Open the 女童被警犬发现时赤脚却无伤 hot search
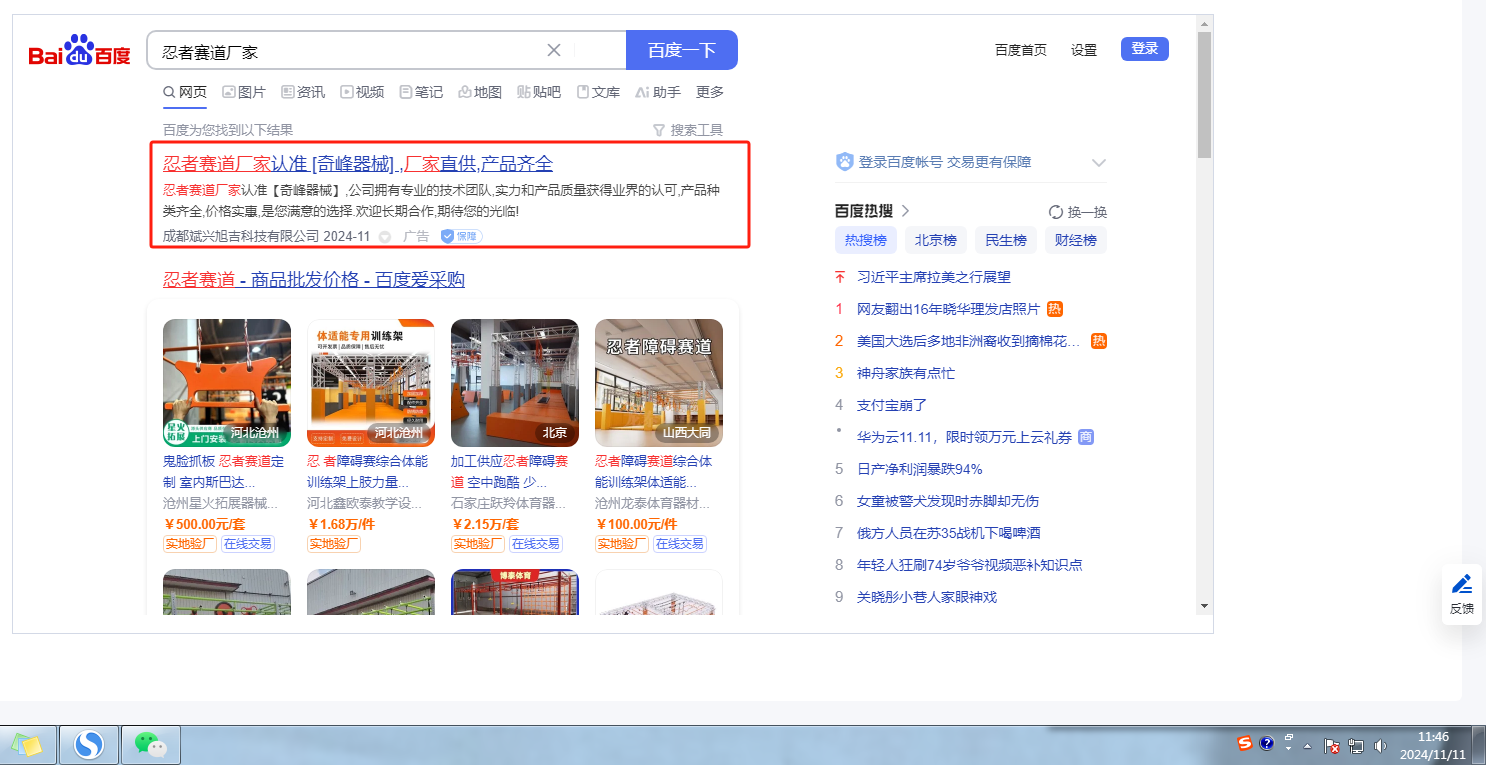 click(948, 501)
